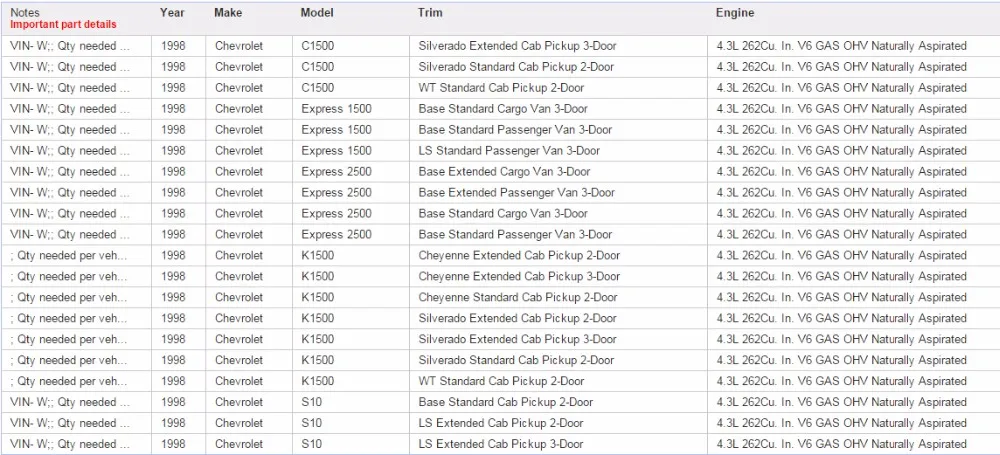Click the Model column header
1000x455 pixels.
click(x=317, y=13)
